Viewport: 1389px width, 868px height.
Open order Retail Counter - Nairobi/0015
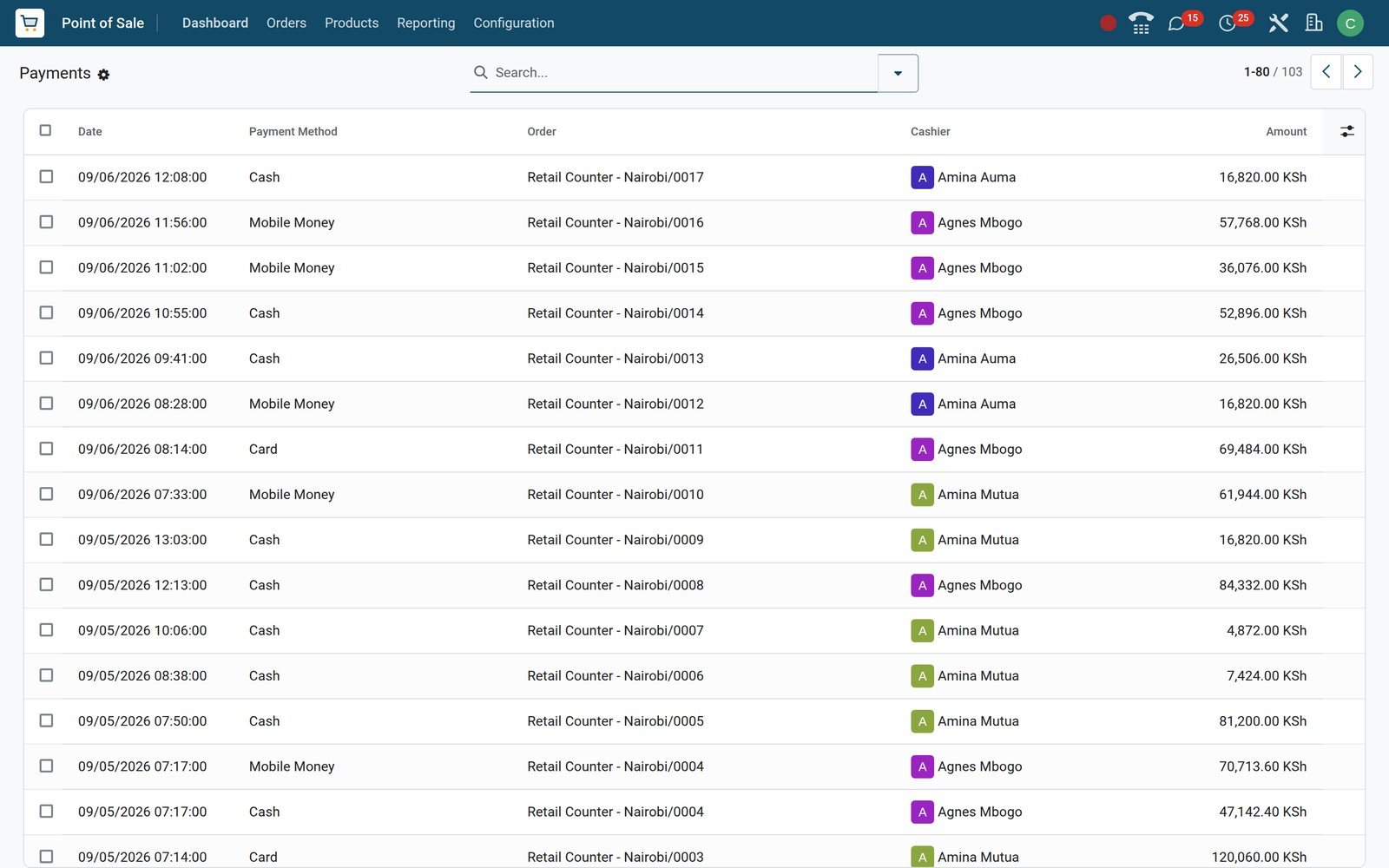point(616,268)
